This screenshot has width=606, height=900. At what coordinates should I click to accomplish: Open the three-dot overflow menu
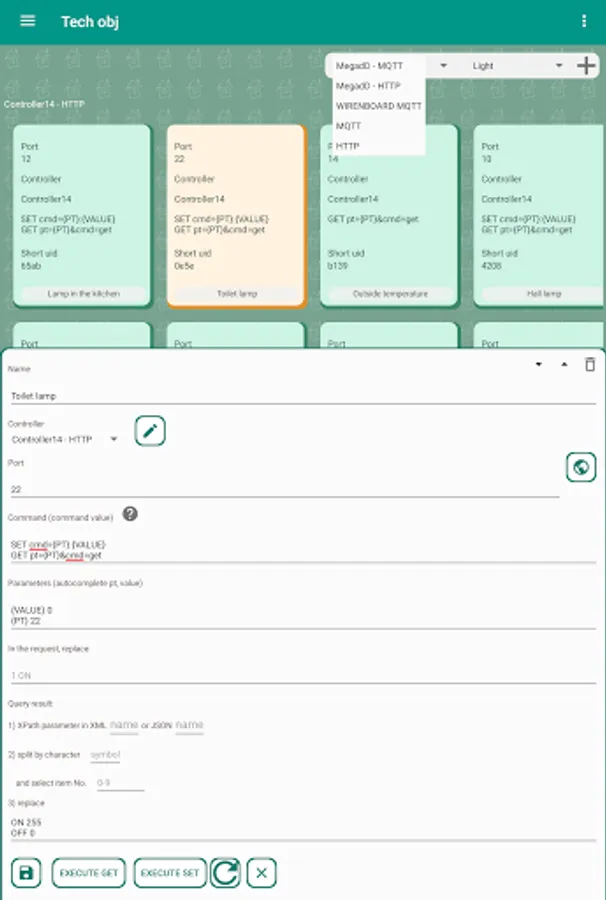tap(584, 21)
